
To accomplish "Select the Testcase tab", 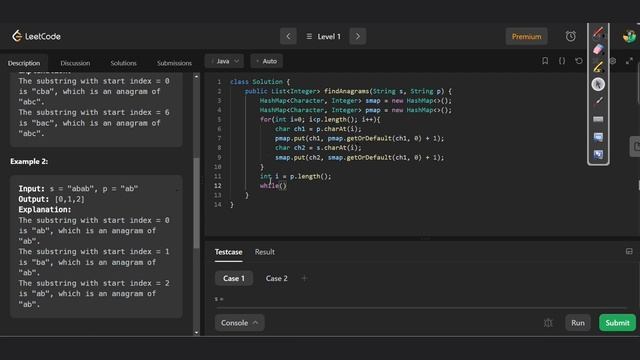I will [228, 252].
